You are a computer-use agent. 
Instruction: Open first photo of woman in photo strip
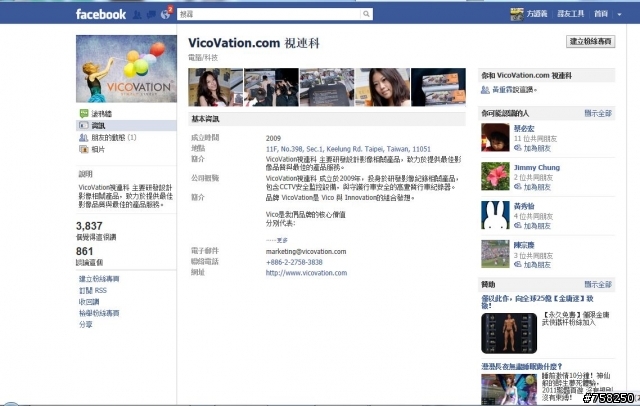pos(216,87)
